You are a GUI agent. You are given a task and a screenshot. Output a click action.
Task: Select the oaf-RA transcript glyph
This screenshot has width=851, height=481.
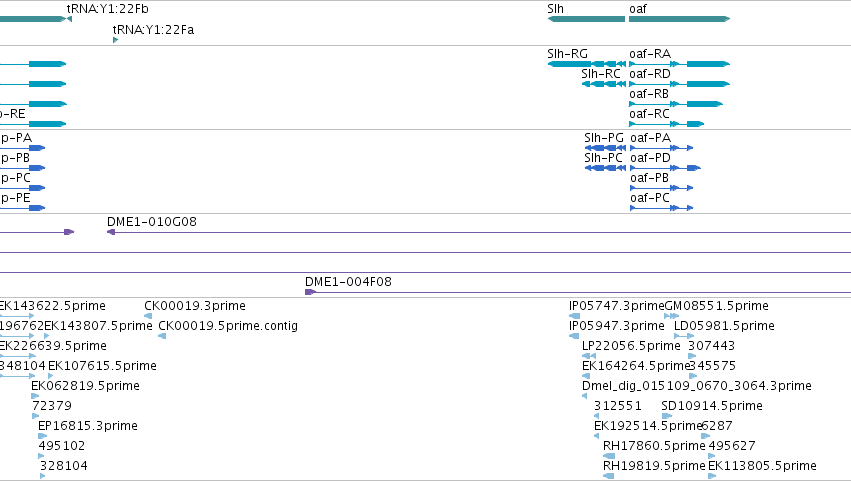(679, 64)
